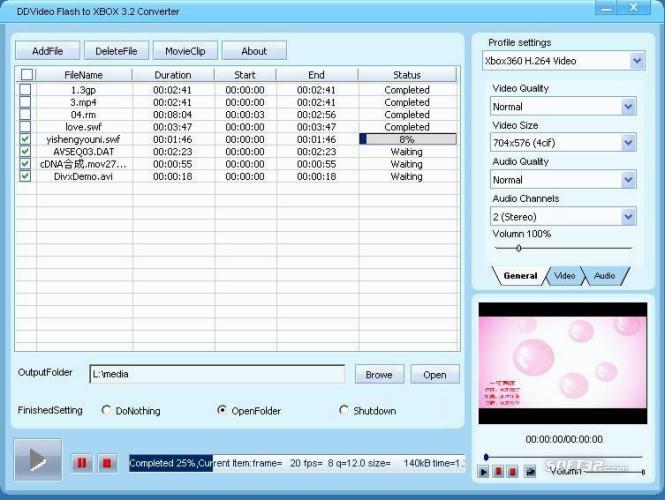Click the DeleteFile button
665x500 pixels.
click(116, 51)
